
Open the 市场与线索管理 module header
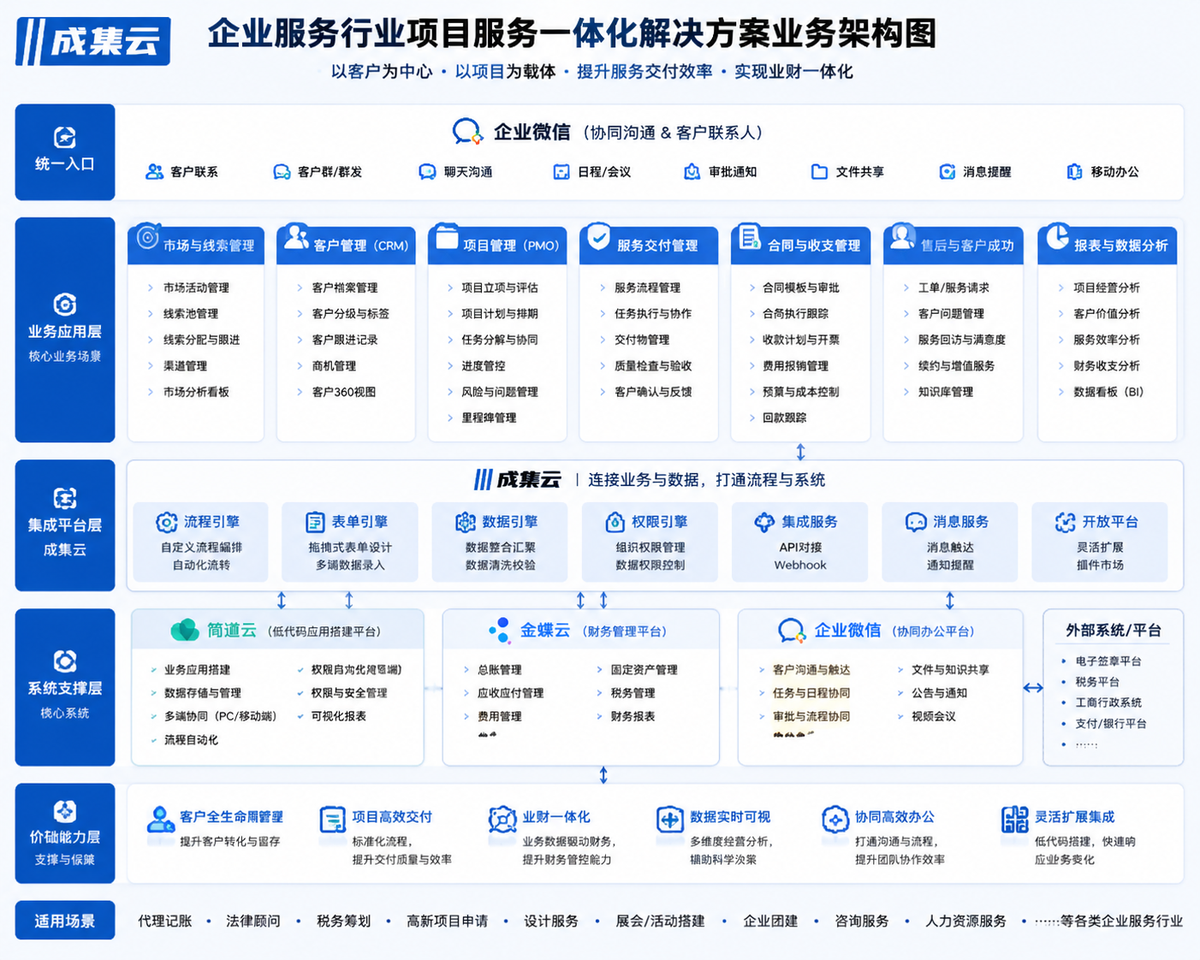(x=196, y=245)
